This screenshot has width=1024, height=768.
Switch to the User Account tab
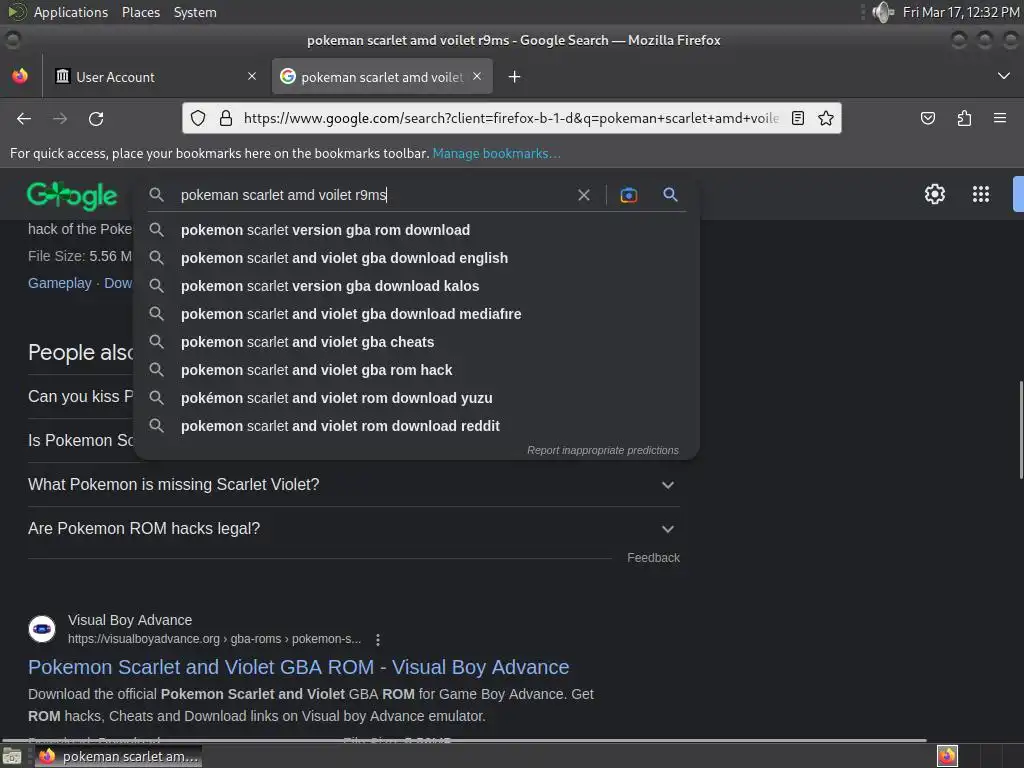155,76
